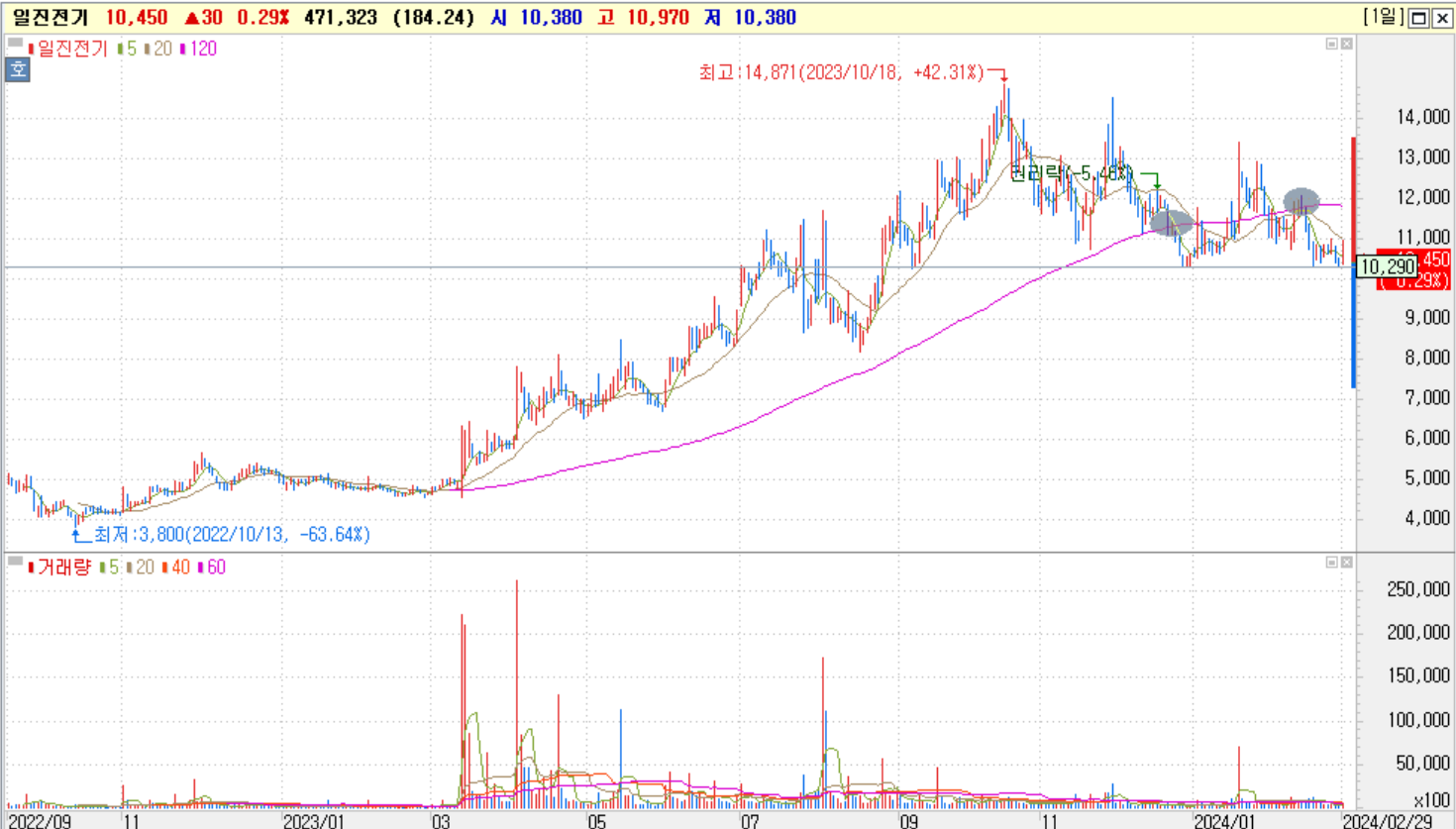Screen dimensions: 1456x829
Task: Select the 20-day moving average legend in price chart
Action: pos(158,49)
